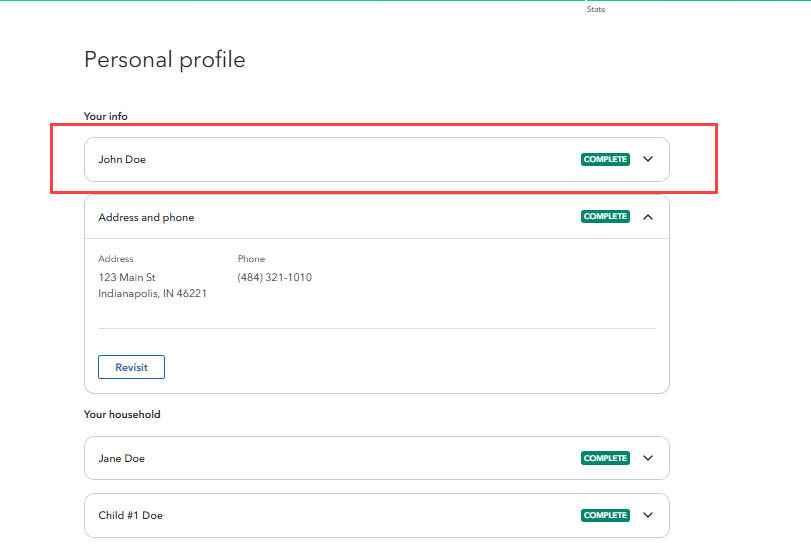Click the Personal profile heading

point(164,60)
